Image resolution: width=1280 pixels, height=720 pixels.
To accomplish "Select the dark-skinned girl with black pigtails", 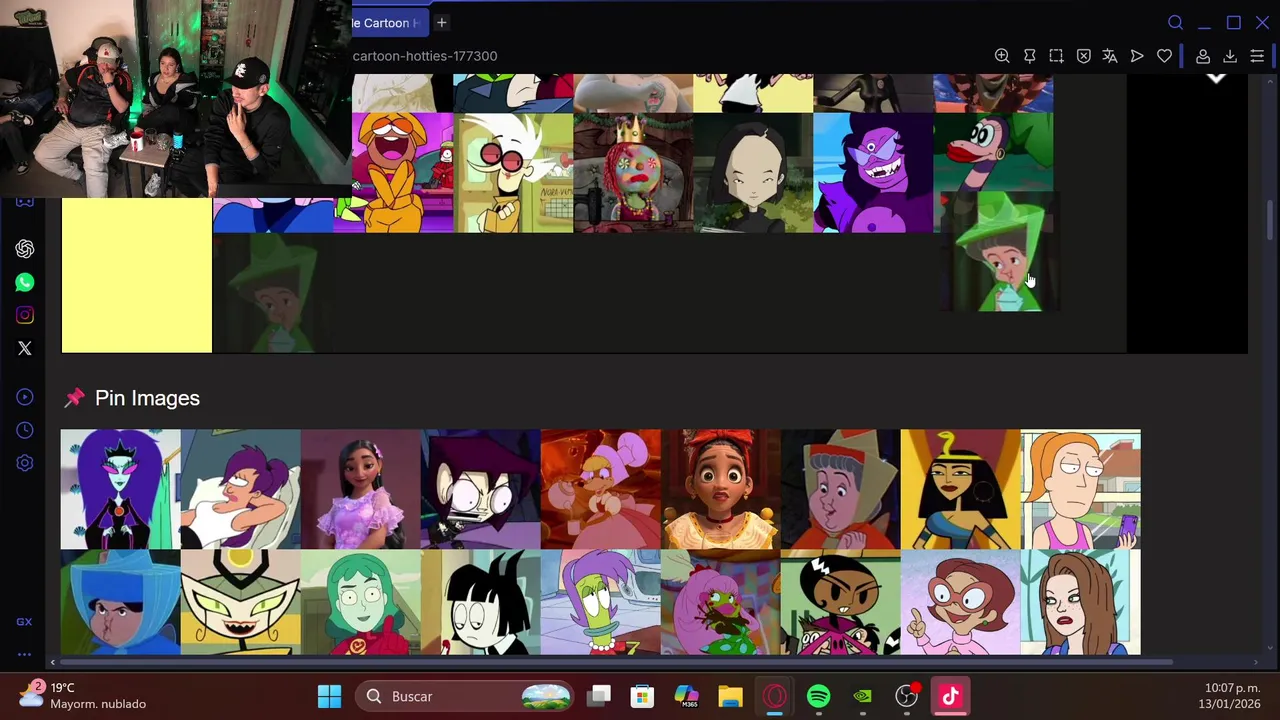I will click(840, 603).
